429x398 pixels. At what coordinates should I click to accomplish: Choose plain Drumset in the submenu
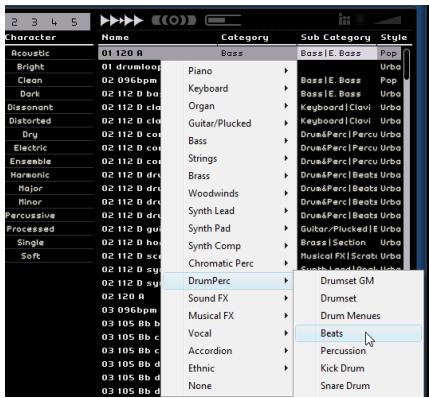click(358, 298)
